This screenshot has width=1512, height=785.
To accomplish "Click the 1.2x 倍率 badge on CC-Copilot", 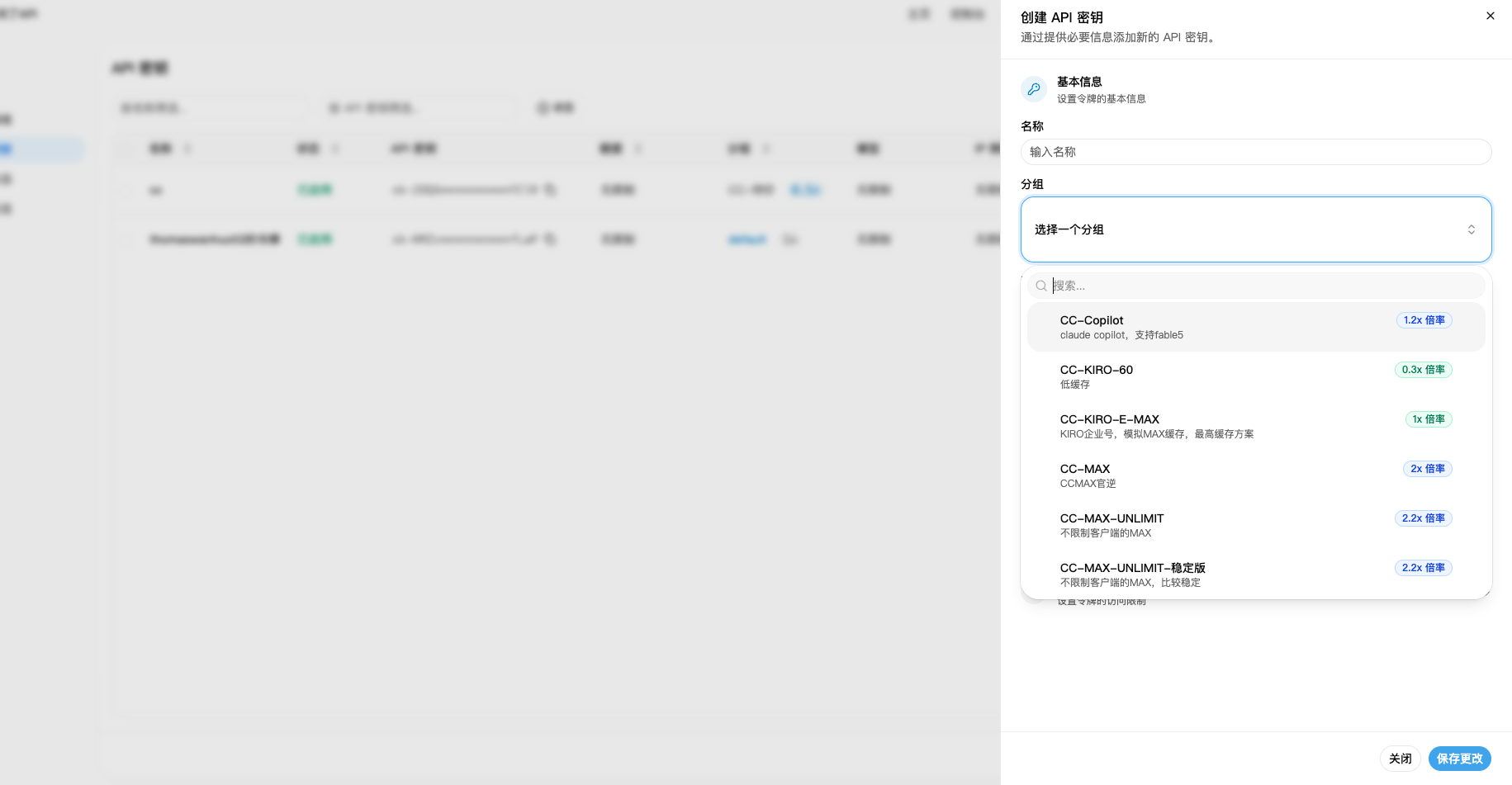I will click(1424, 320).
